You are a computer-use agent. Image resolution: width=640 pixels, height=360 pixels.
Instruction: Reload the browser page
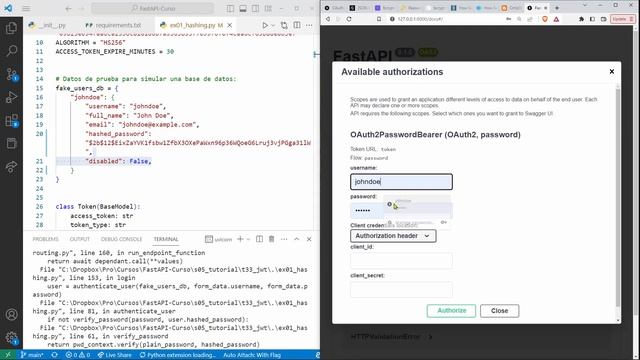click(349, 19)
